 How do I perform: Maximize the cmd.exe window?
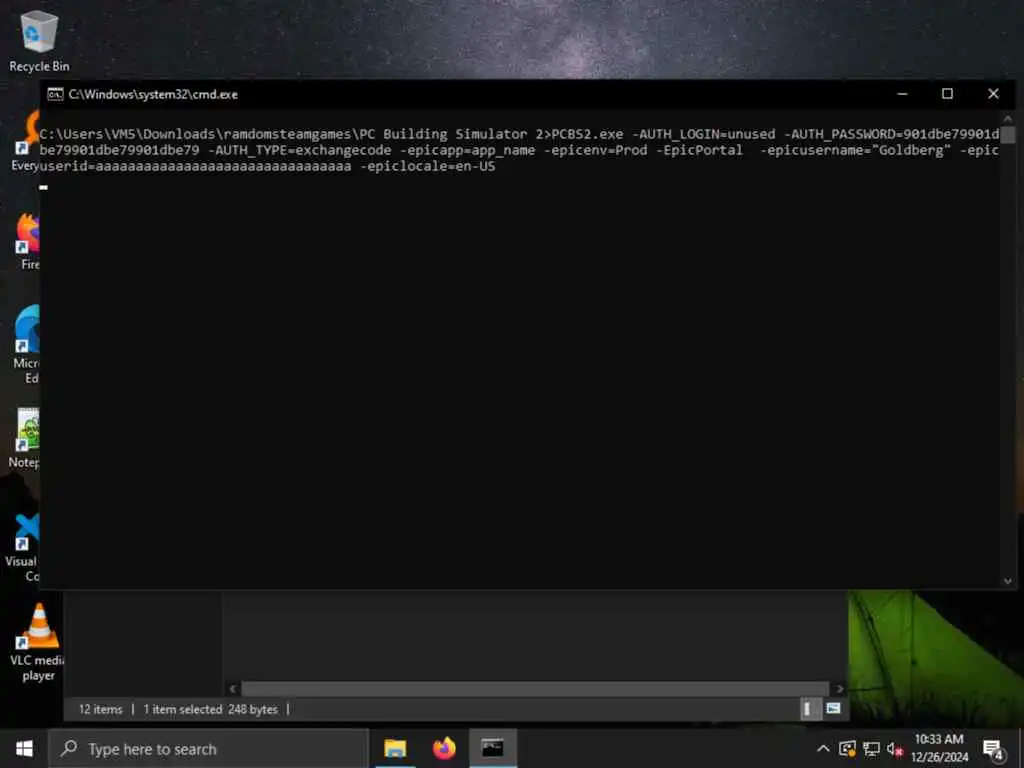948,94
